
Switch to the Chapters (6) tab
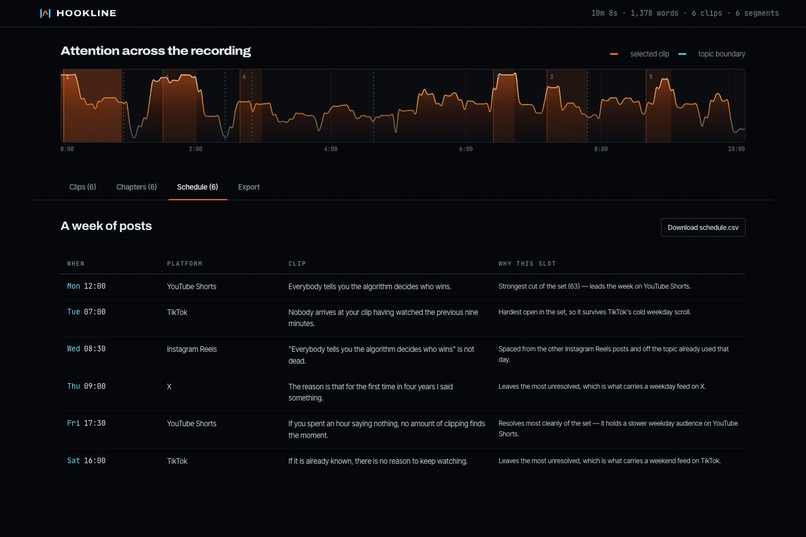(136, 187)
